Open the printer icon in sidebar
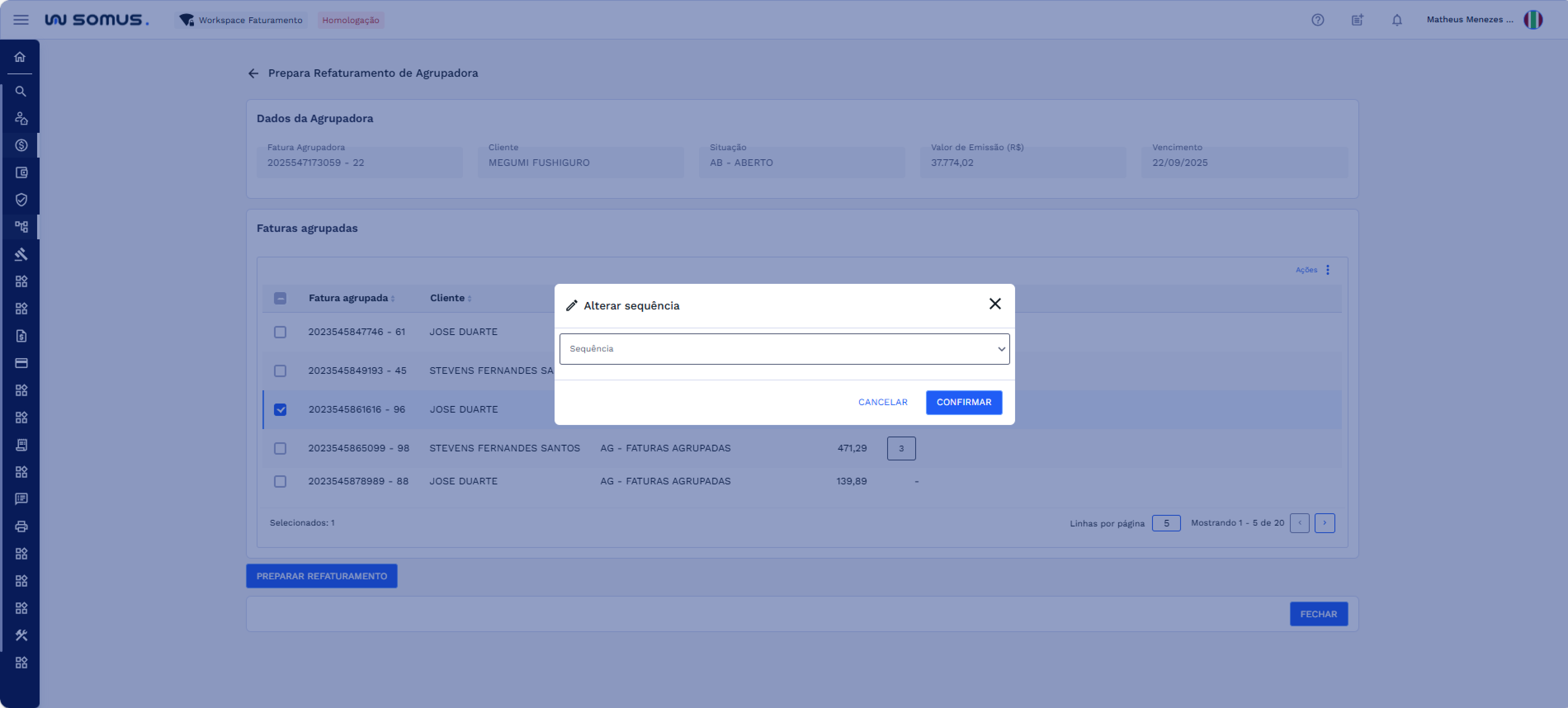This screenshot has width=1568, height=708. (21, 526)
